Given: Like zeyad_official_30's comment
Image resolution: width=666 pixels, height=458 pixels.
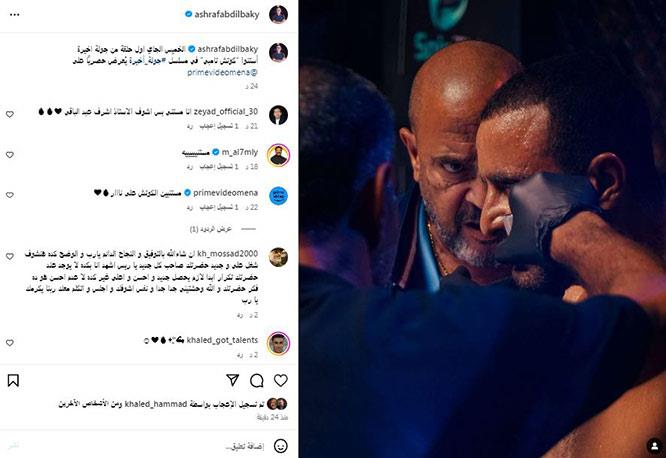Looking at the screenshot, I should [x=9, y=114].
